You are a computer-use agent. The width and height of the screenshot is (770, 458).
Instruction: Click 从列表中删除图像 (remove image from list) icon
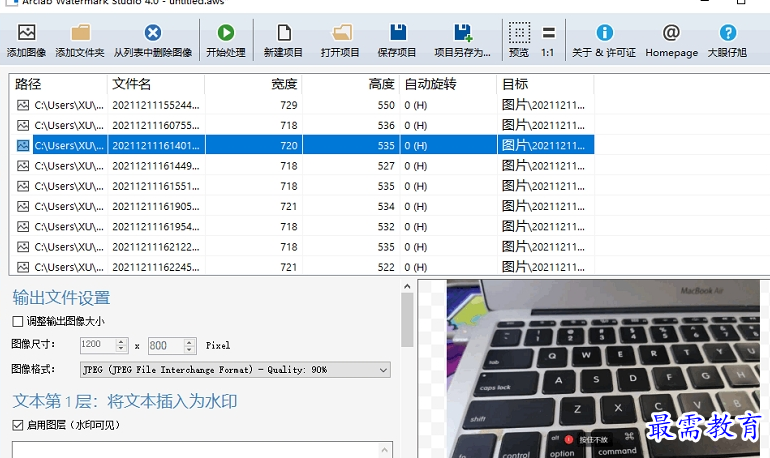tap(153, 33)
